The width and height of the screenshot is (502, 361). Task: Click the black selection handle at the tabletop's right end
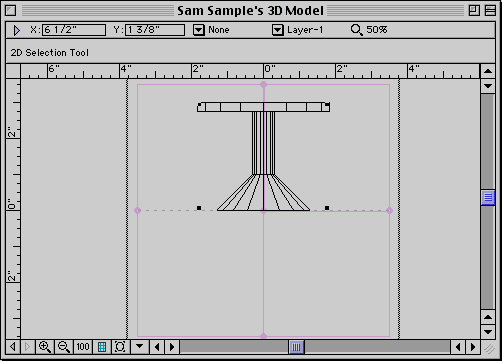click(327, 105)
